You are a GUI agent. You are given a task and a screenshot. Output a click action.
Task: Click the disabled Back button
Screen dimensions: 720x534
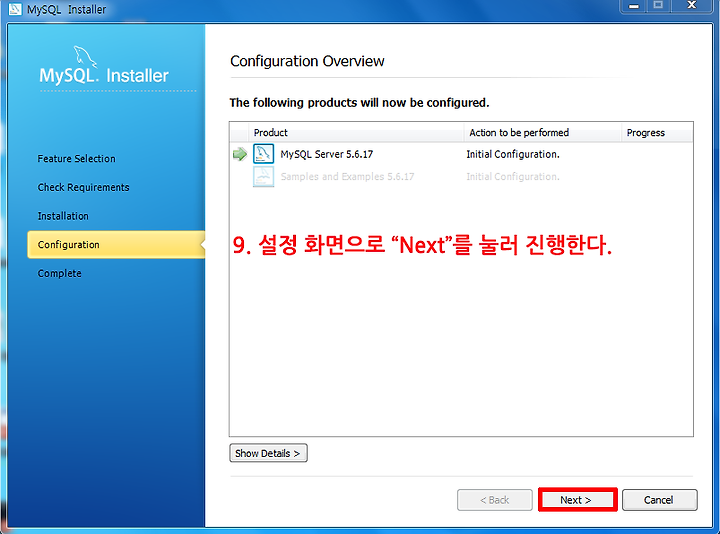[x=495, y=500]
